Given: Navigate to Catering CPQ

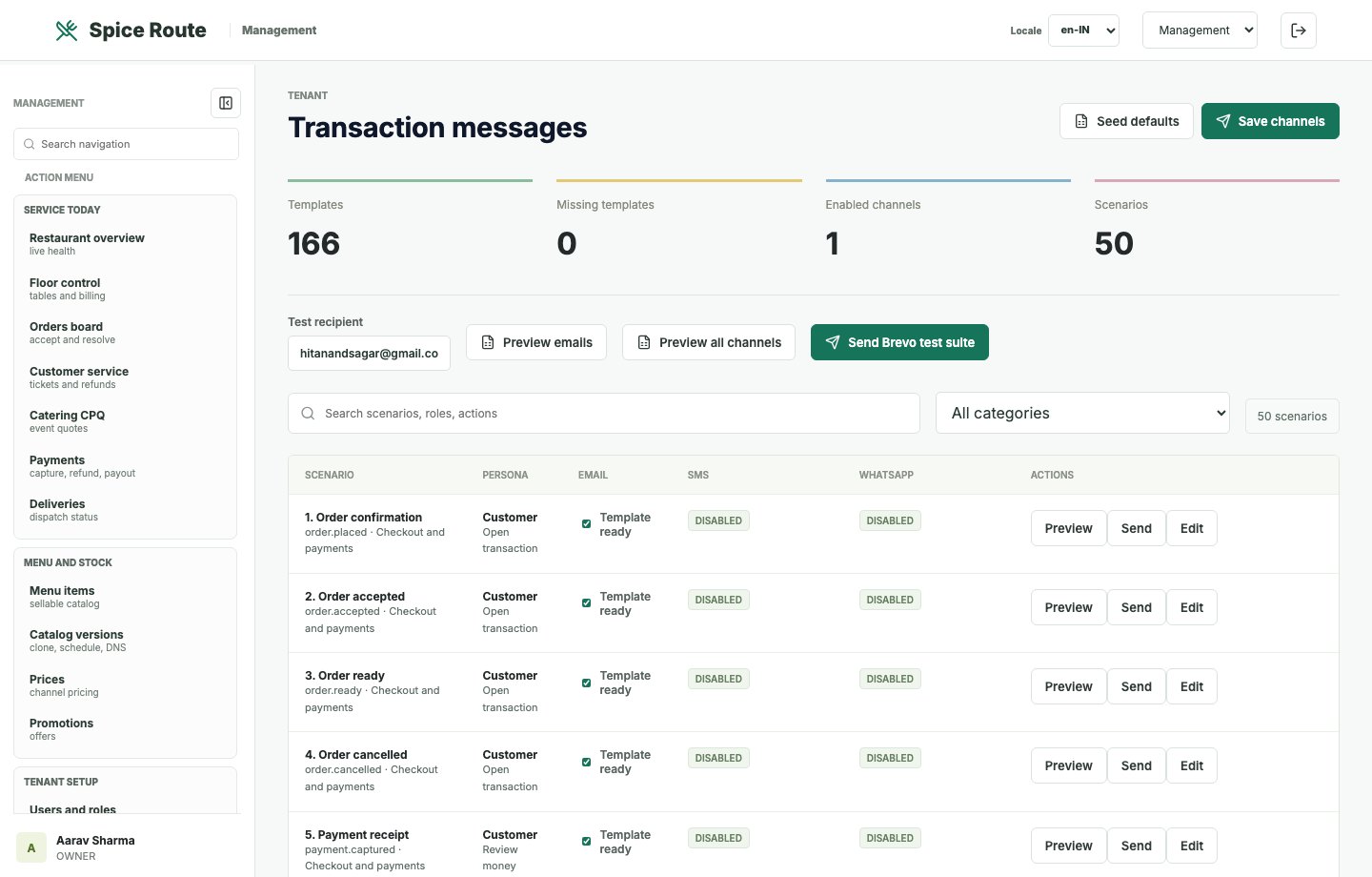Looking at the screenshot, I should click(x=125, y=421).
